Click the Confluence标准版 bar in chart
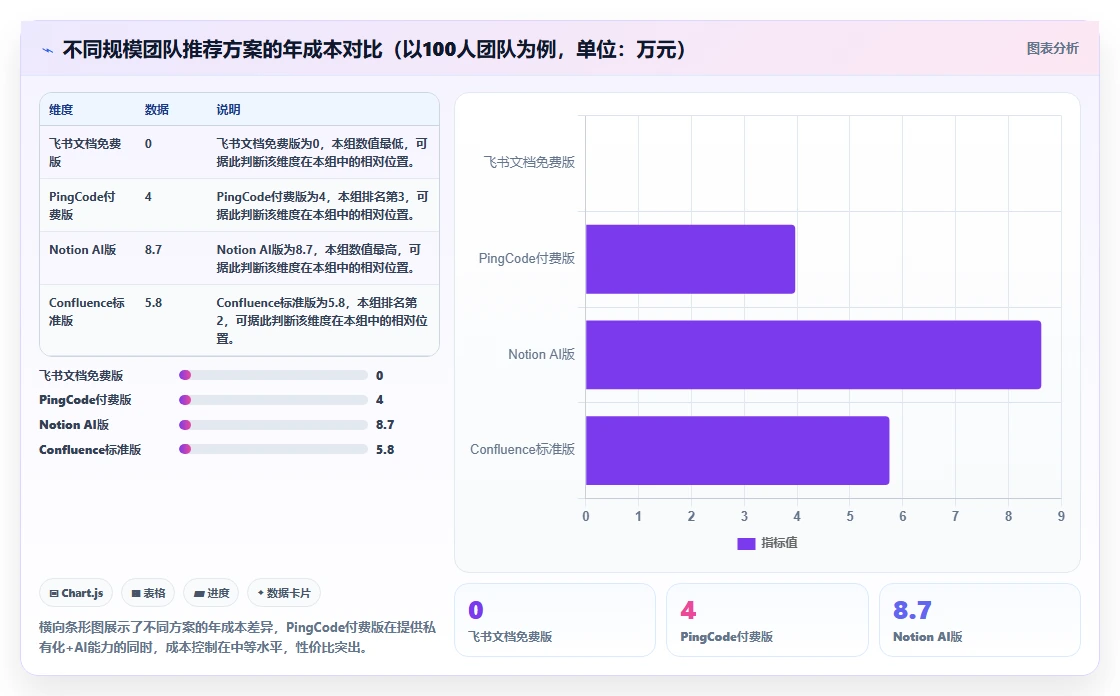 point(737,450)
